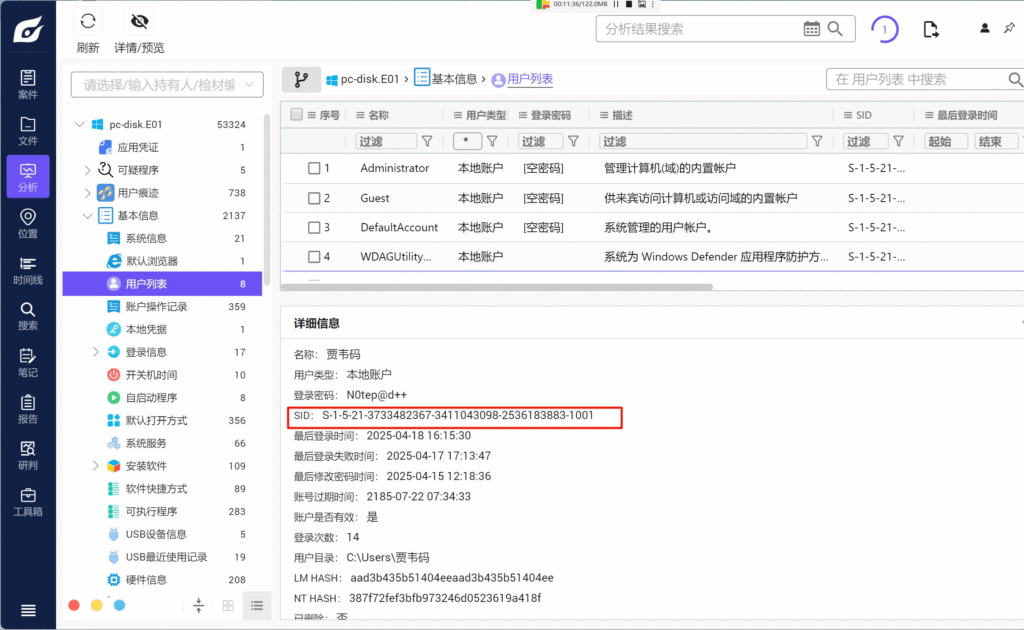The image size is (1024, 630).
Task: Open the 报告 sidebar section
Action: tap(28, 409)
